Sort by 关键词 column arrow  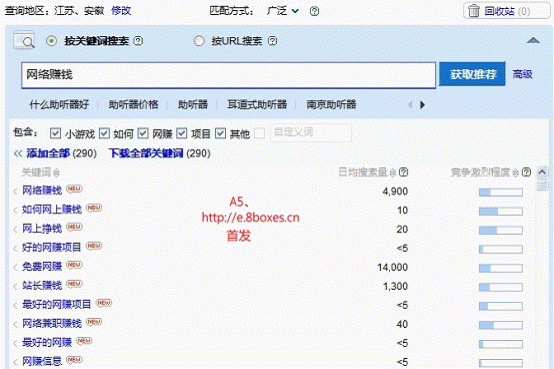tap(56, 173)
